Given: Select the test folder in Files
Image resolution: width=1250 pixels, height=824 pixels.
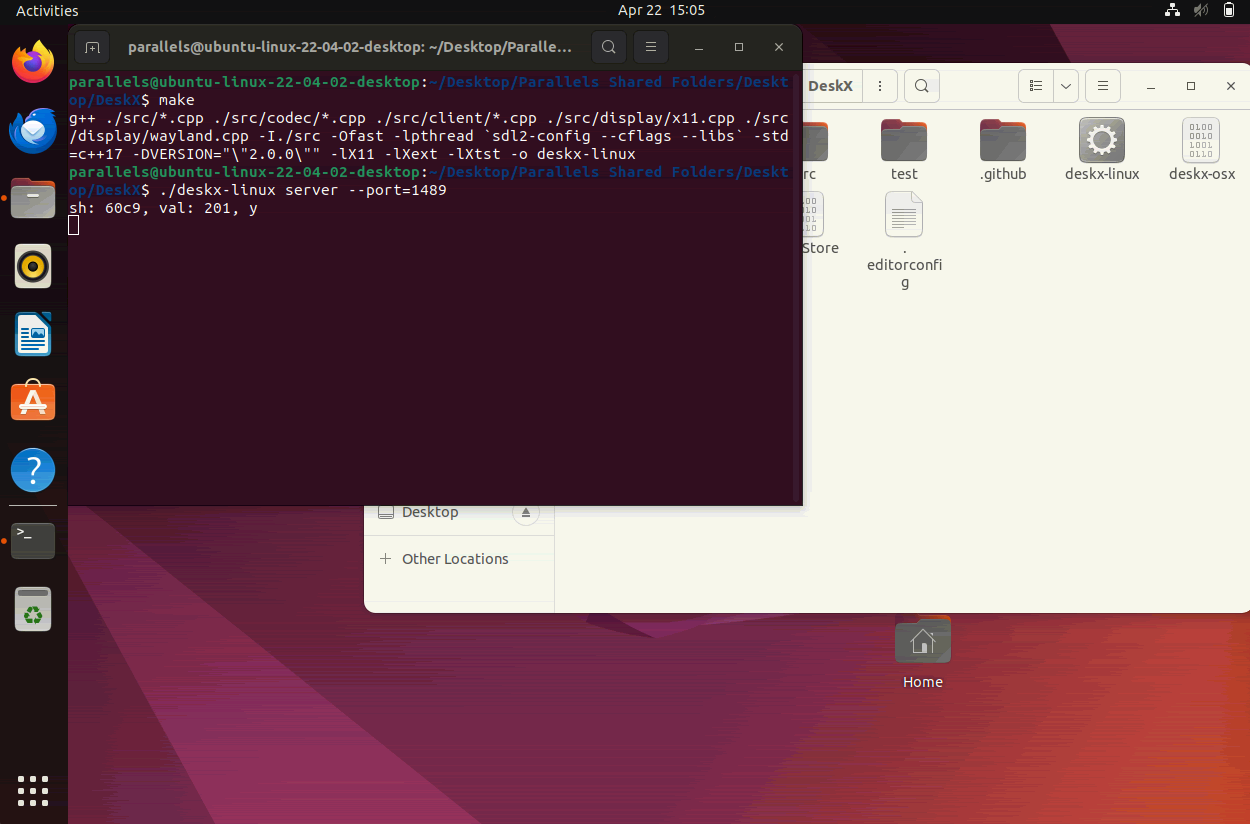Looking at the screenshot, I should [x=904, y=150].
